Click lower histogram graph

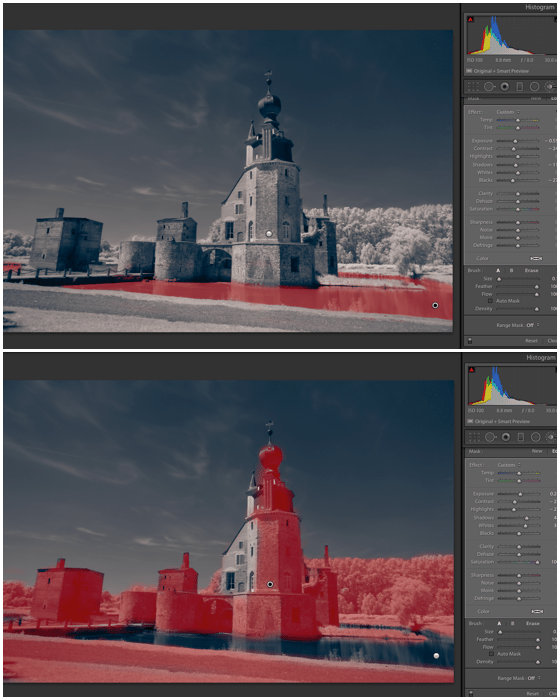pyautogui.click(x=512, y=385)
